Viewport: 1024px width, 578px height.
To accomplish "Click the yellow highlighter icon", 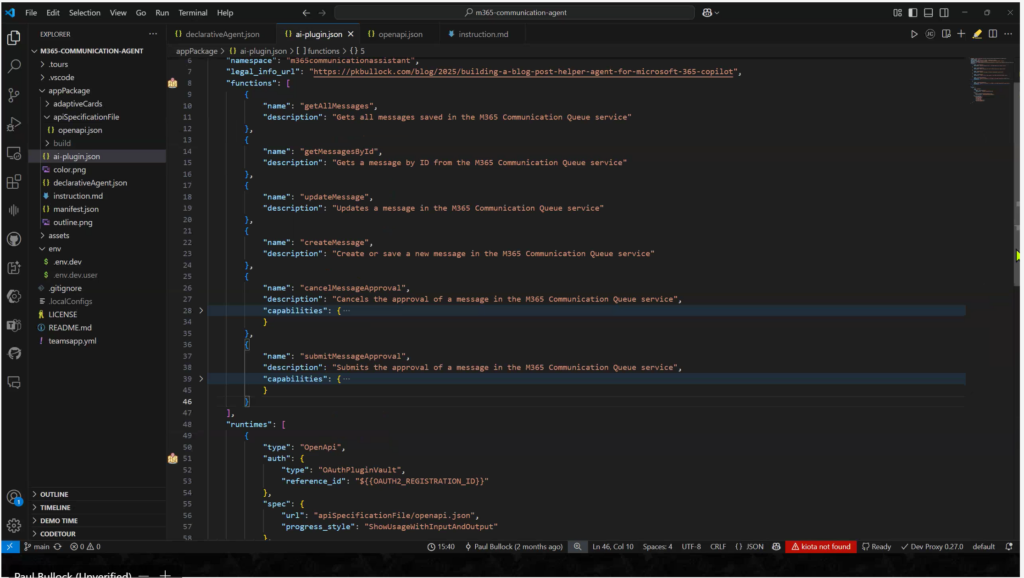I will click(x=977, y=34).
